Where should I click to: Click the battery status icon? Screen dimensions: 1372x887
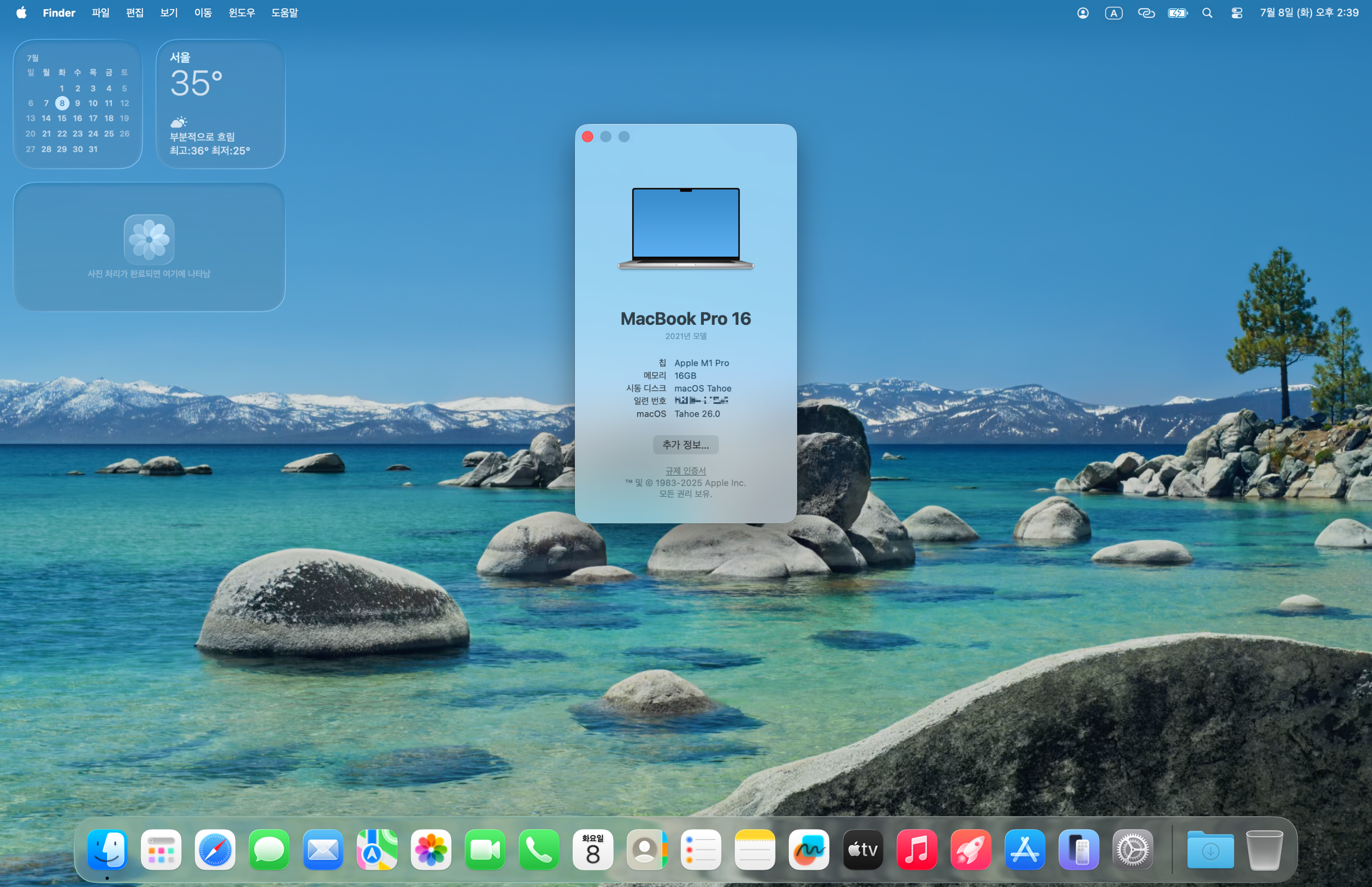[x=1177, y=13]
